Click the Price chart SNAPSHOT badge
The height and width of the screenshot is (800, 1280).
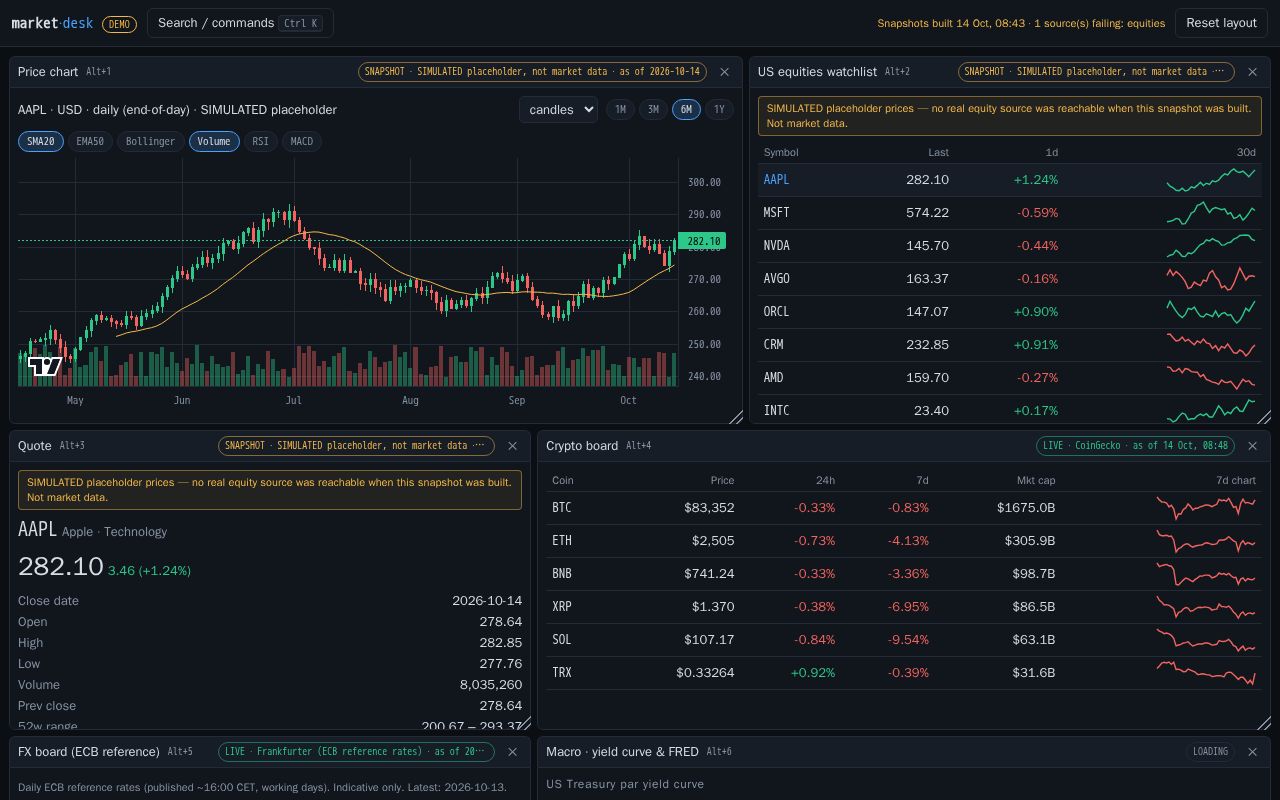point(533,72)
